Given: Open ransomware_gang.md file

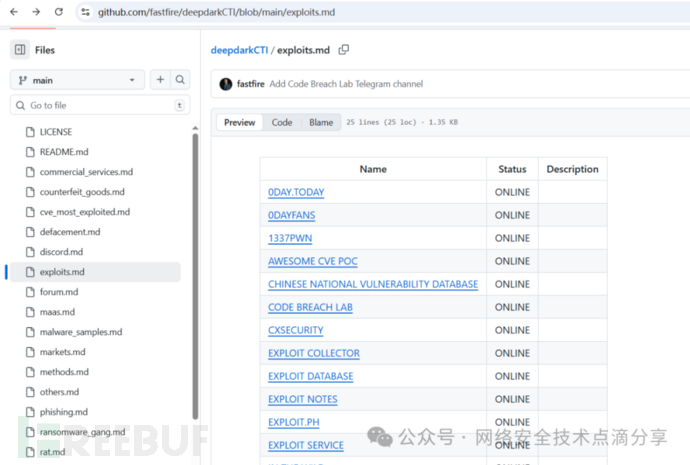Looking at the screenshot, I should 82,432.
